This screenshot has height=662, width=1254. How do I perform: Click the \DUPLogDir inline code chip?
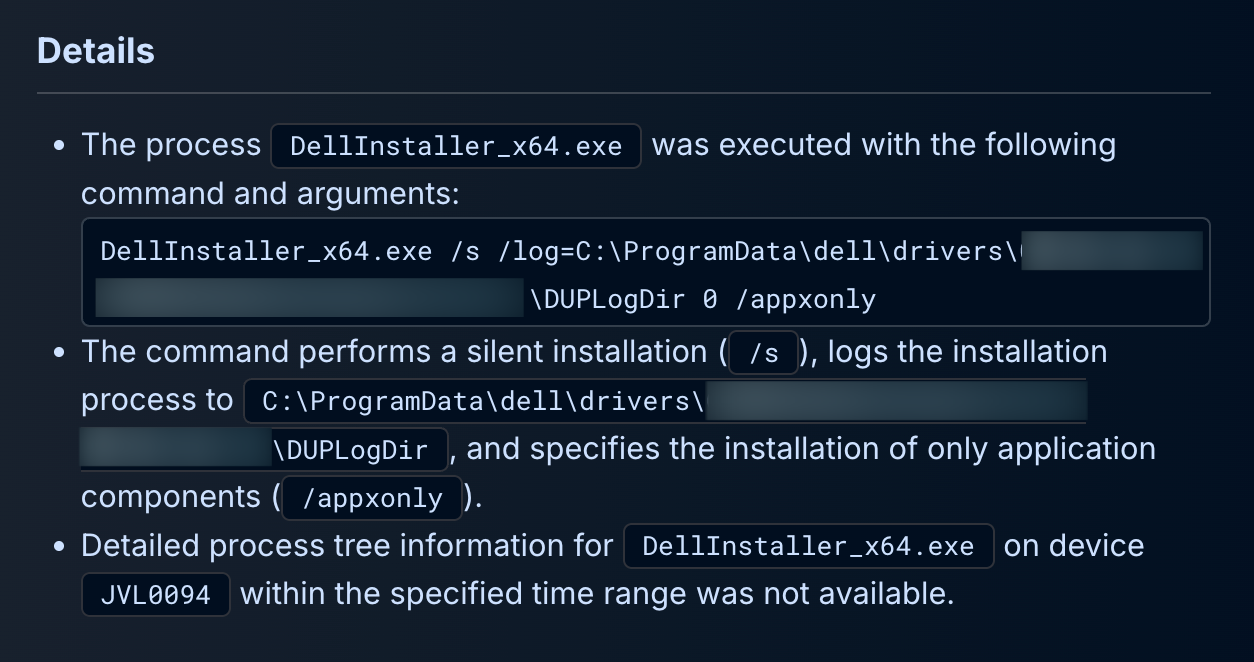(359, 450)
